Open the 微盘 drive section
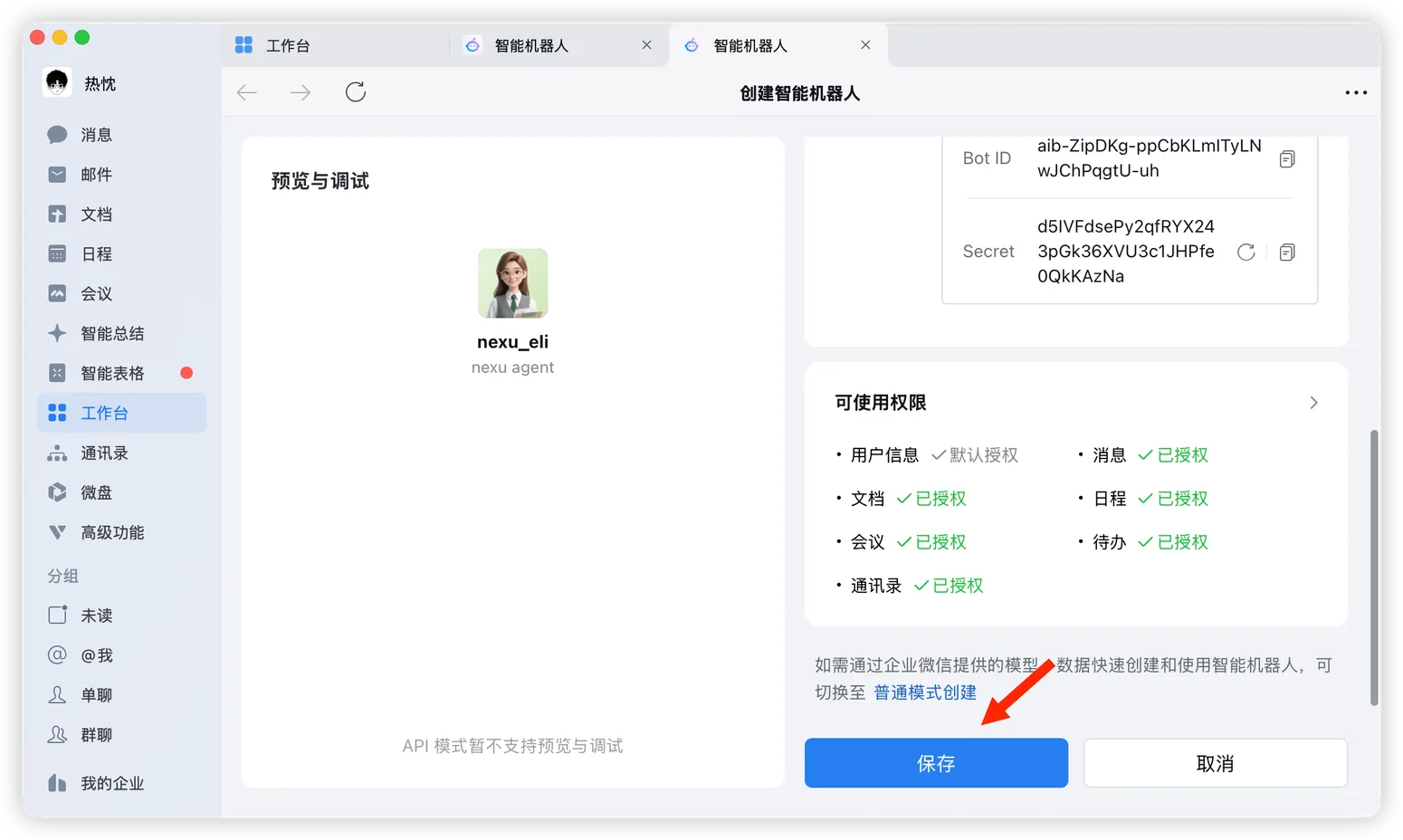 [x=94, y=492]
